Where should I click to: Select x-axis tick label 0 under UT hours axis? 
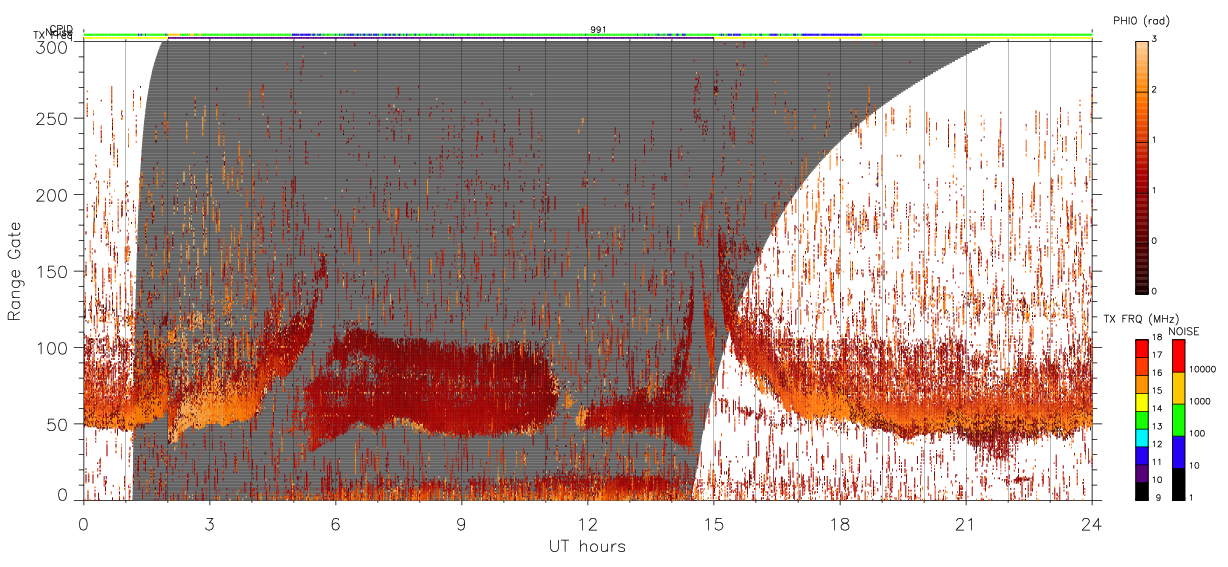[x=83, y=522]
